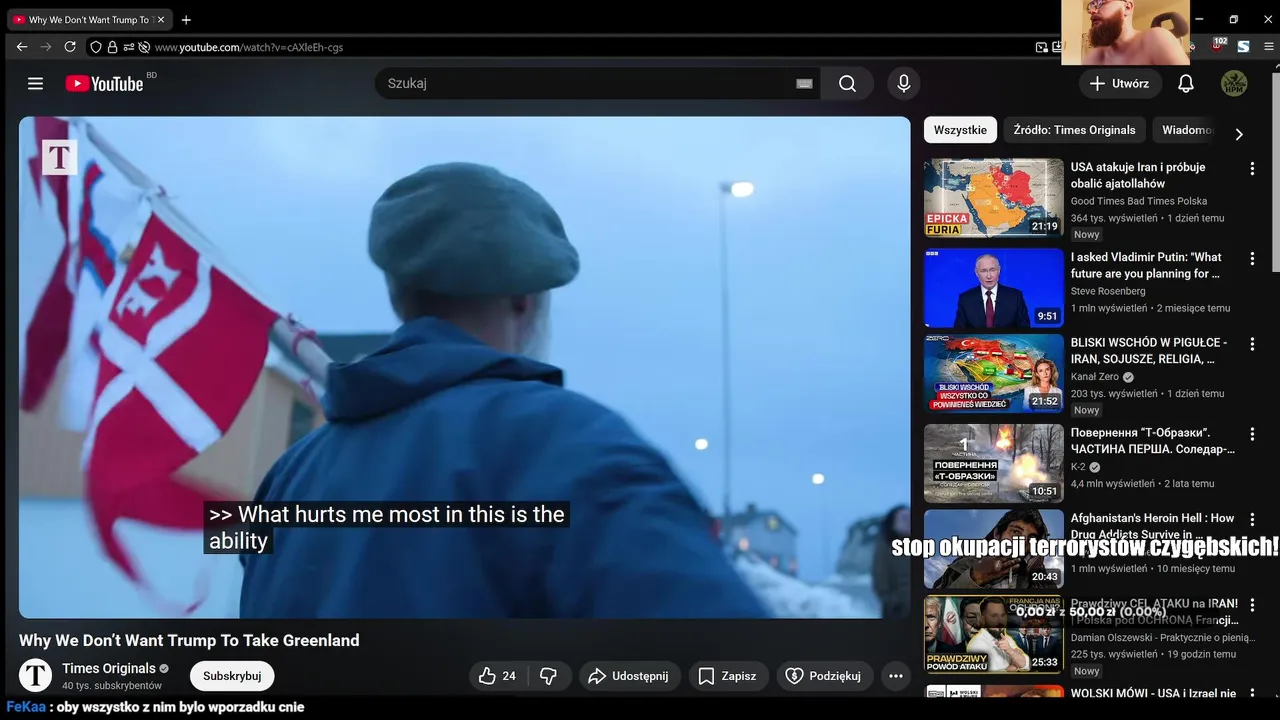The image size is (1280, 720).
Task: Click video title 'Why We Don't Want Trump To Take Greenland'
Action: [189, 640]
